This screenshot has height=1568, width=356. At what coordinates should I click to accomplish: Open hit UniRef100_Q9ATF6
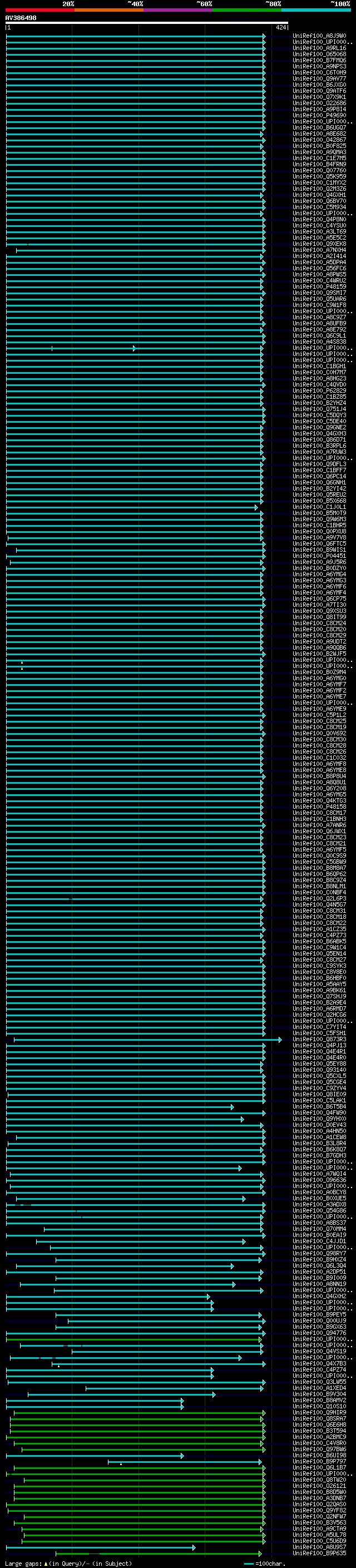click(x=319, y=91)
